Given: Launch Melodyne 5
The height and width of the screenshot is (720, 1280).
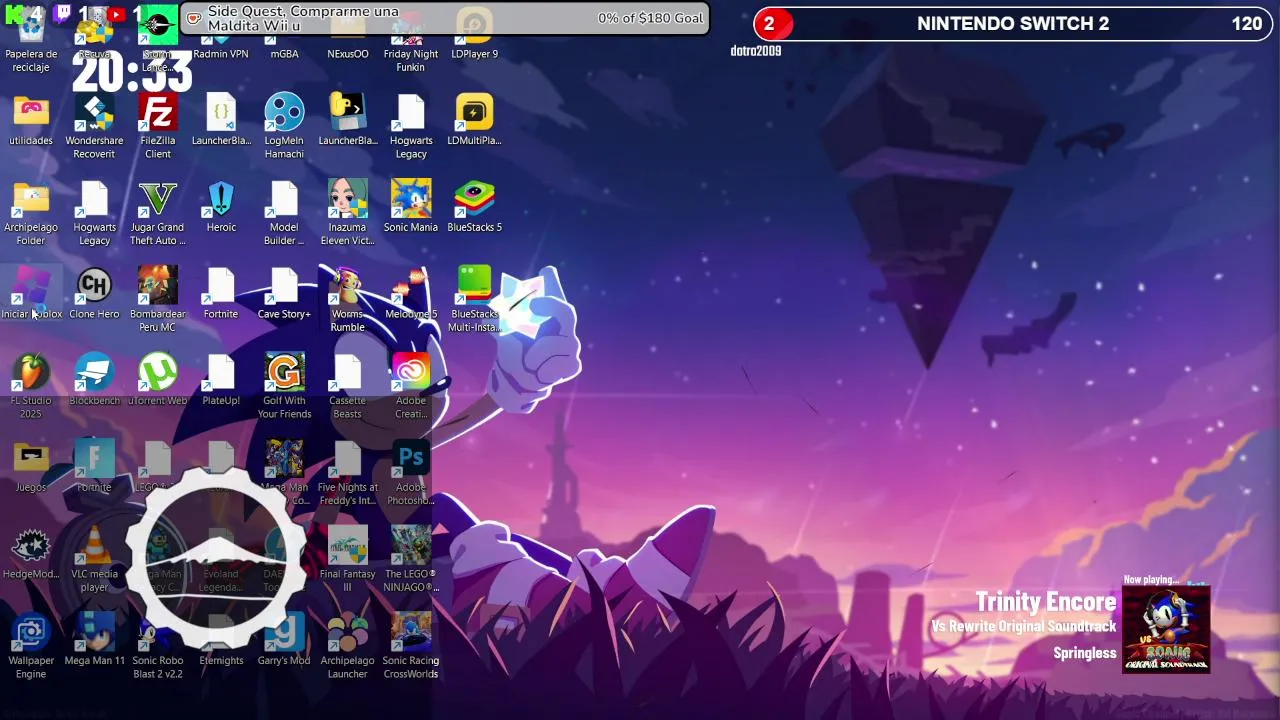Looking at the screenshot, I should (411, 294).
